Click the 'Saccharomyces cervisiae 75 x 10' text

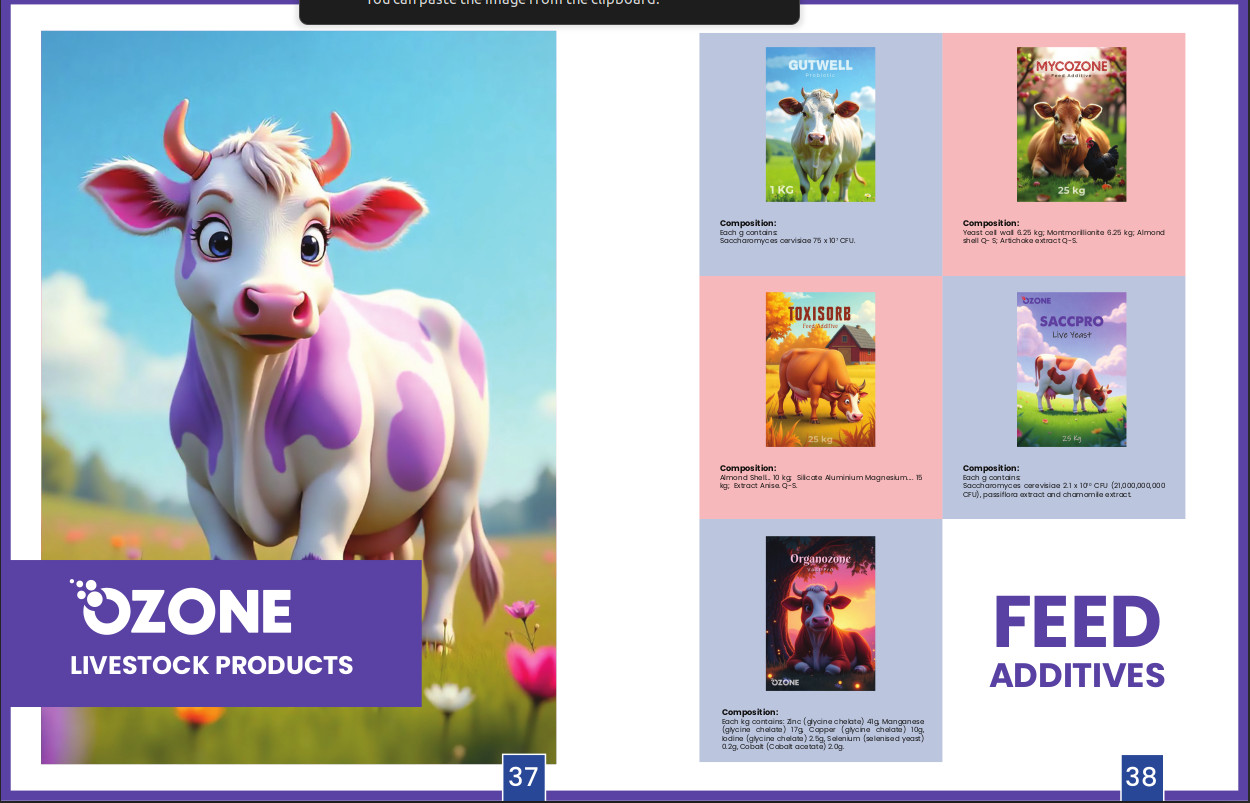tap(778, 241)
